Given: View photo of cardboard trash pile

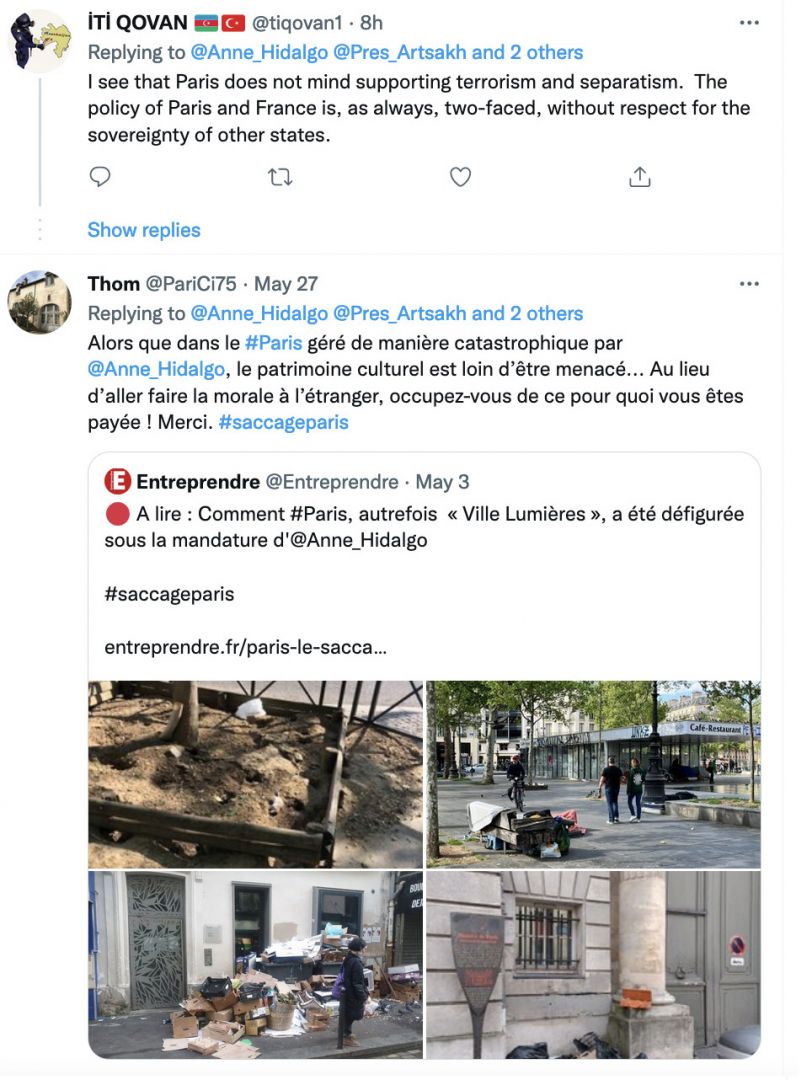Looking at the screenshot, I should (x=256, y=965).
